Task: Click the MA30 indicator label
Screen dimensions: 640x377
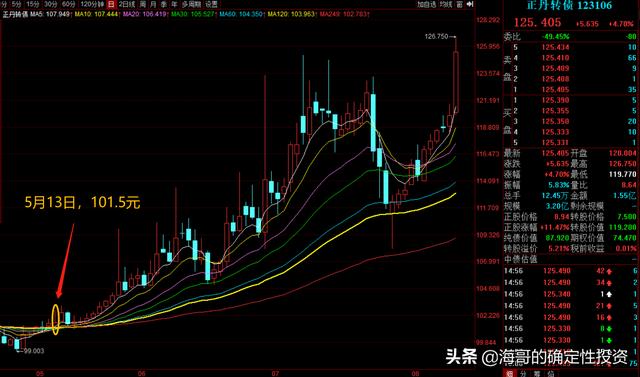Action: pyautogui.click(x=193, y=14)
